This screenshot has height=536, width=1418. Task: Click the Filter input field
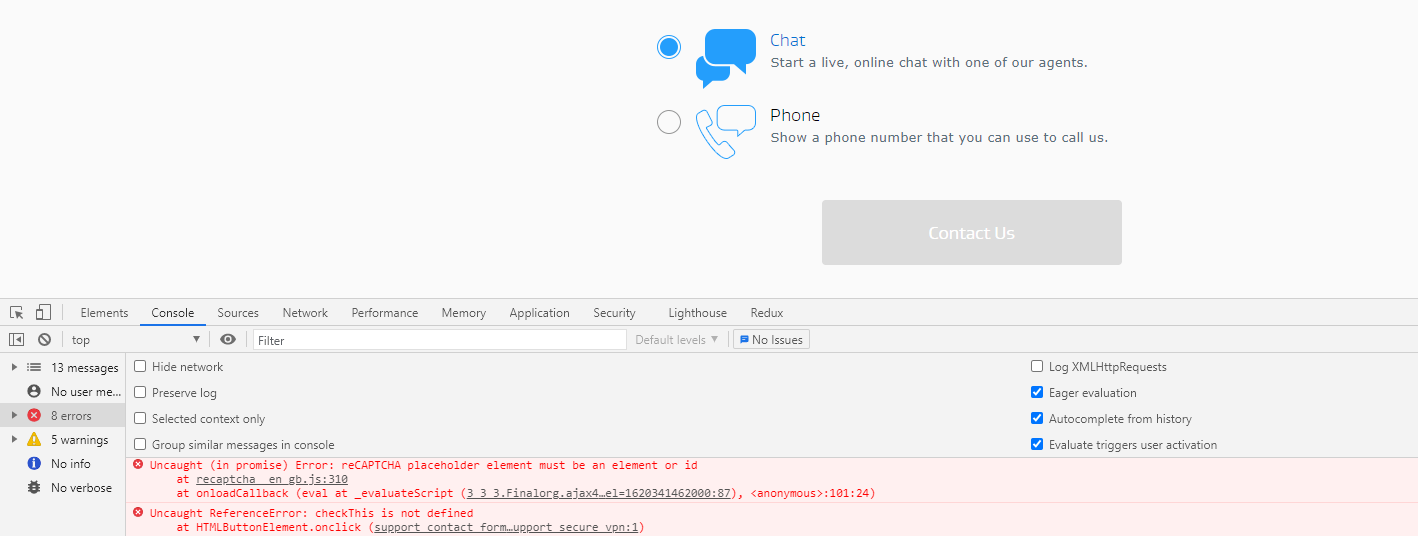pos(440,340)
